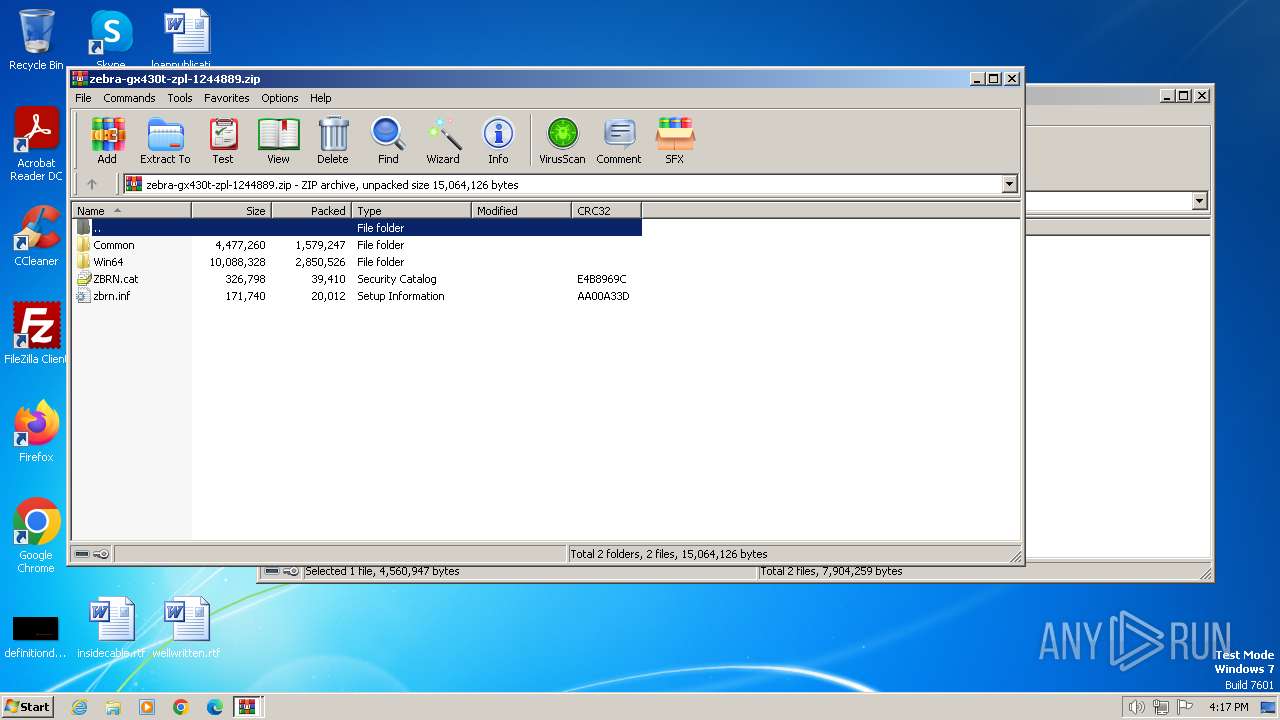The image size is (1280, 720).
Task: Expand dropdown in the background WinRAR window
Action: [x=1199, y=201]
